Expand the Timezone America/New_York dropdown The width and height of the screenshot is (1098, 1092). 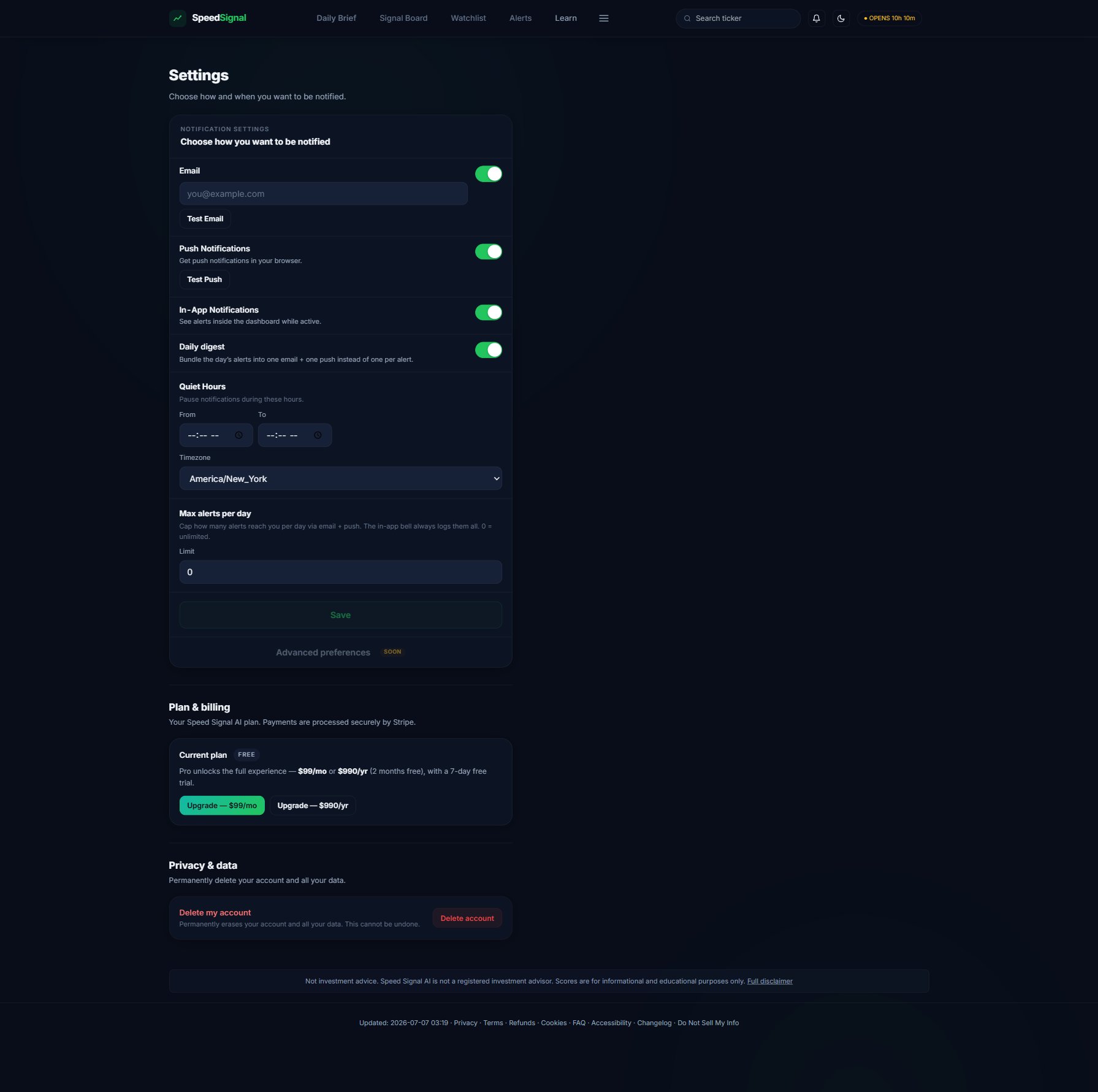340,478
